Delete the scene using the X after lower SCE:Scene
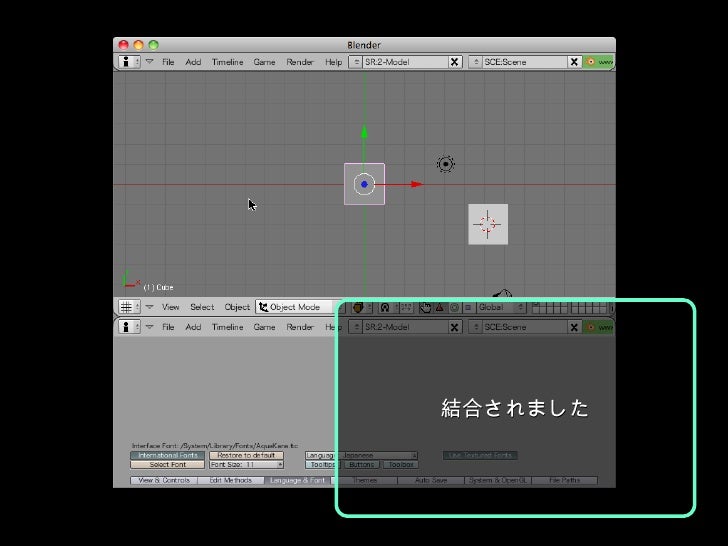Image resolution: width=728 pixels, height=546 pixels. pyautogui.click(x=574, y=327)
